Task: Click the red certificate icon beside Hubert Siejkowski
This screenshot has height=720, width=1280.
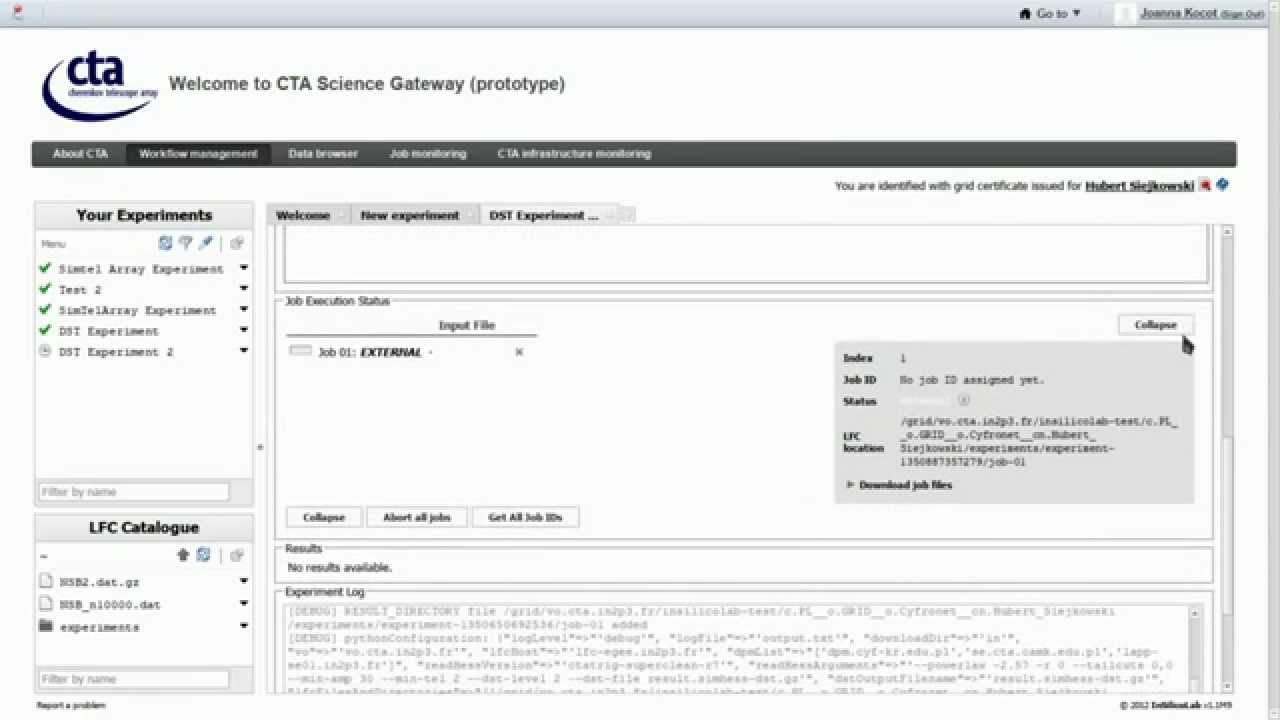Action: click(1205, 185)
